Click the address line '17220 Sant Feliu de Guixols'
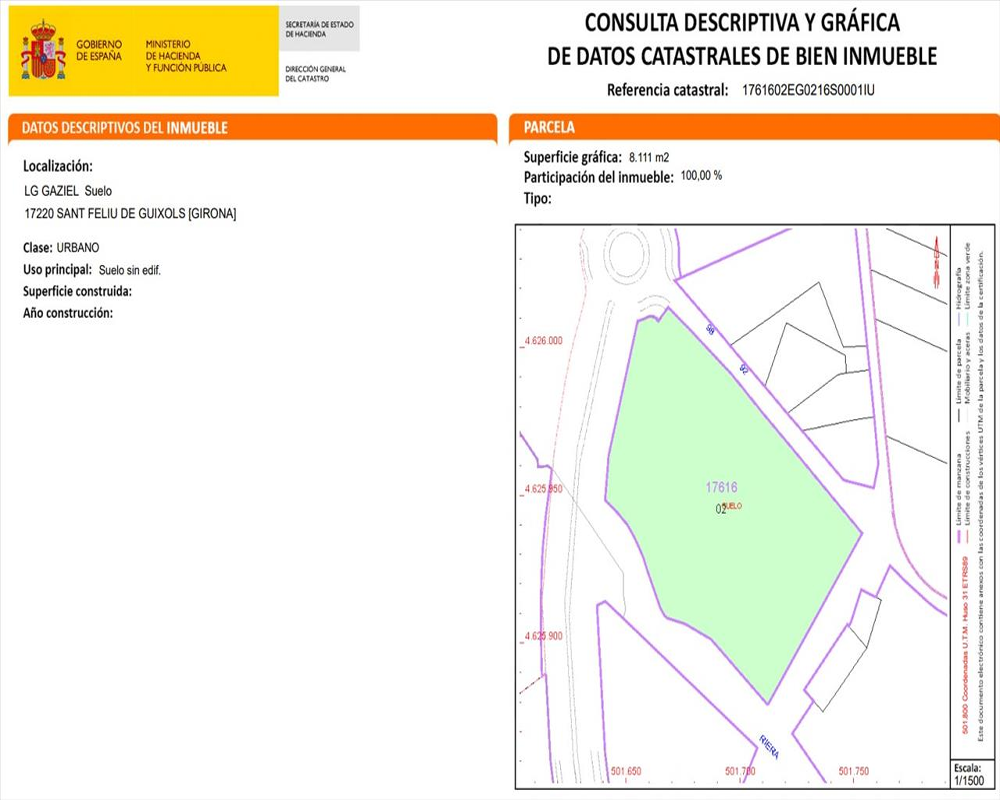 129,214
